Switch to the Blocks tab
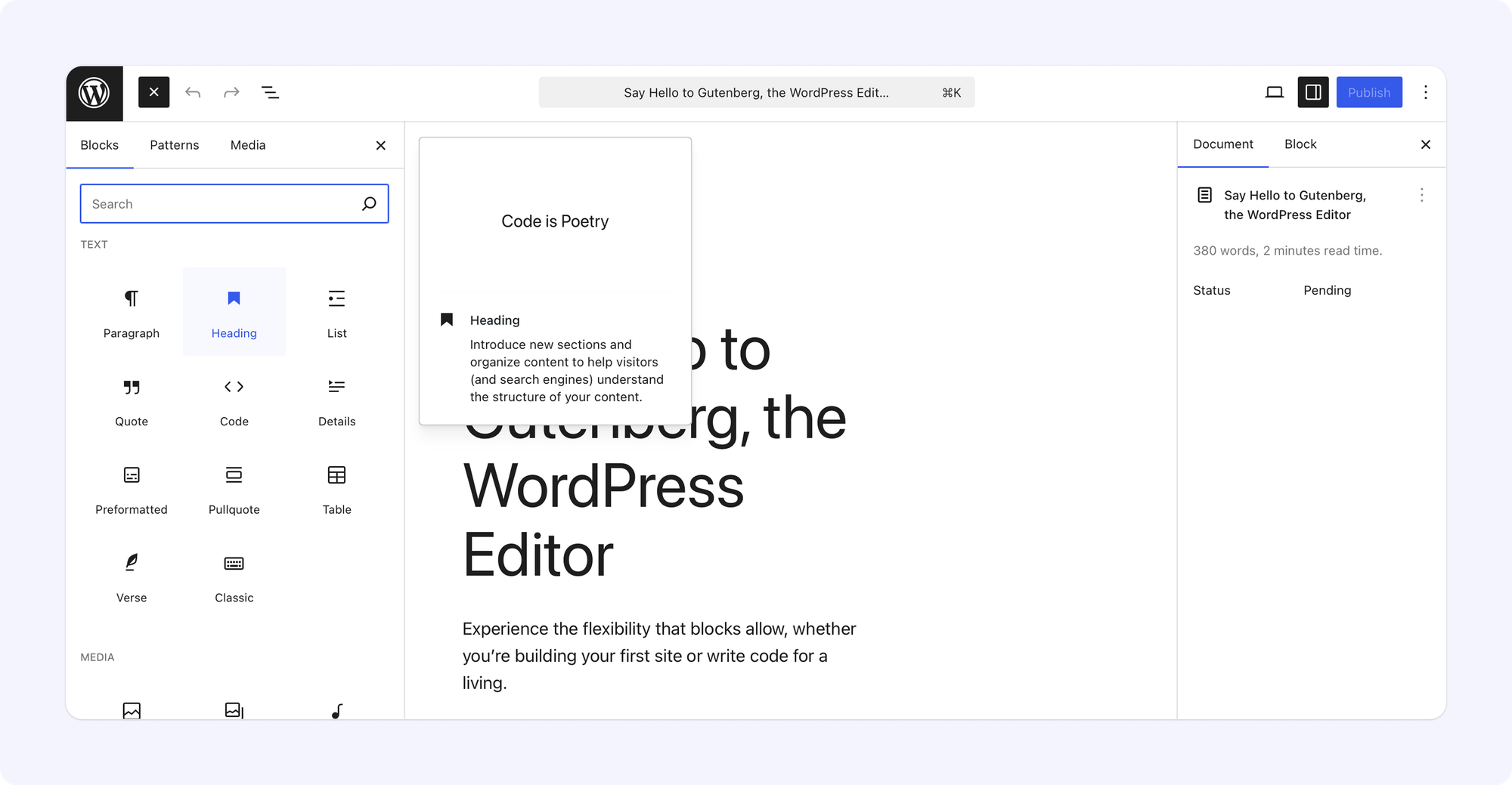 click(x=100, y=145)
